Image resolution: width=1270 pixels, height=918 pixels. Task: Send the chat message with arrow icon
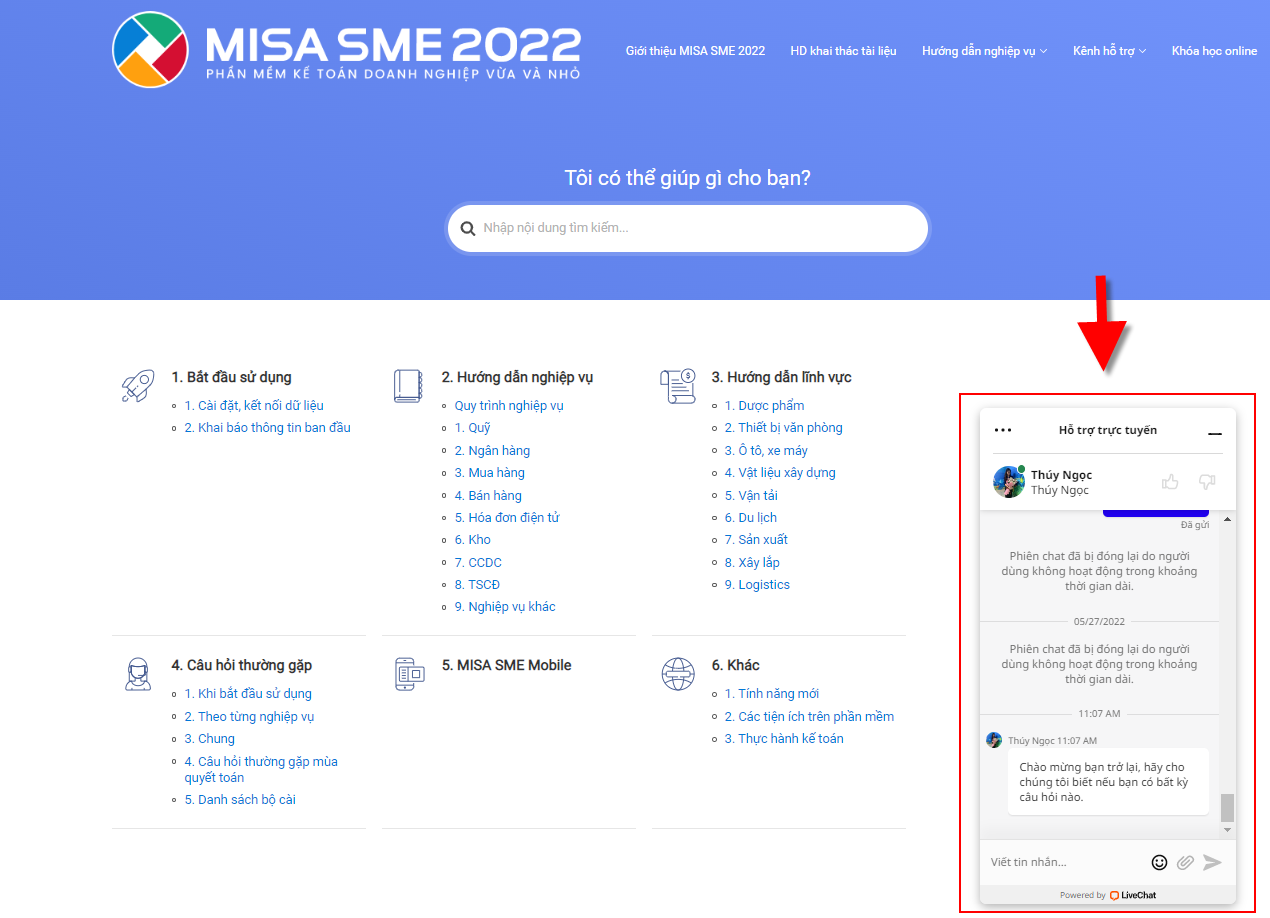coord(1212,862)
